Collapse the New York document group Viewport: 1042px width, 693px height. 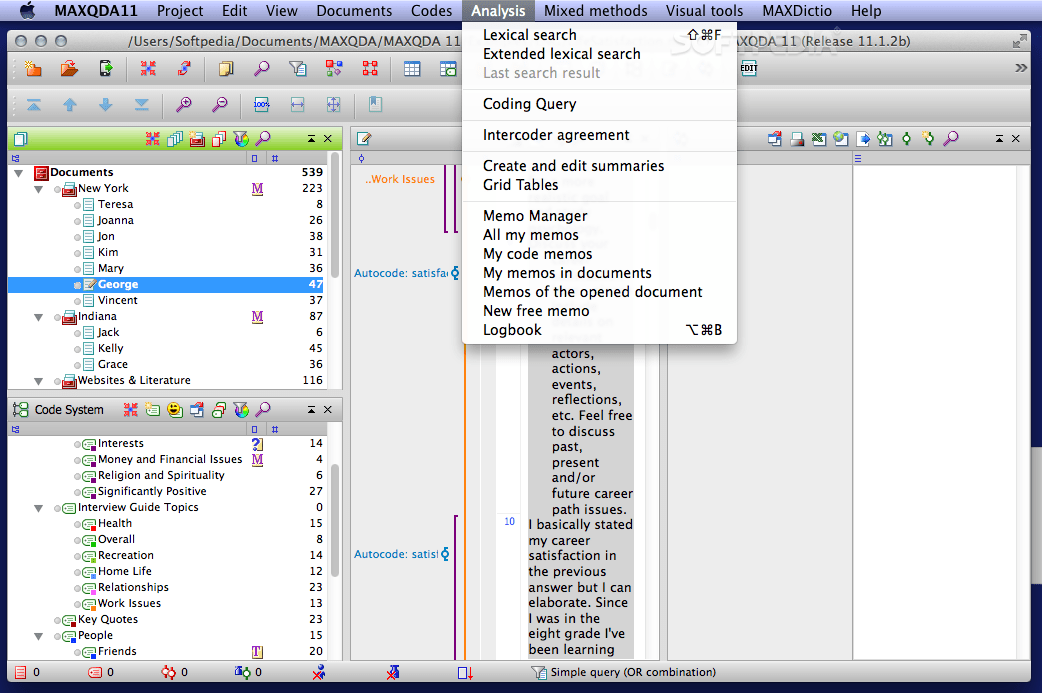39,189
